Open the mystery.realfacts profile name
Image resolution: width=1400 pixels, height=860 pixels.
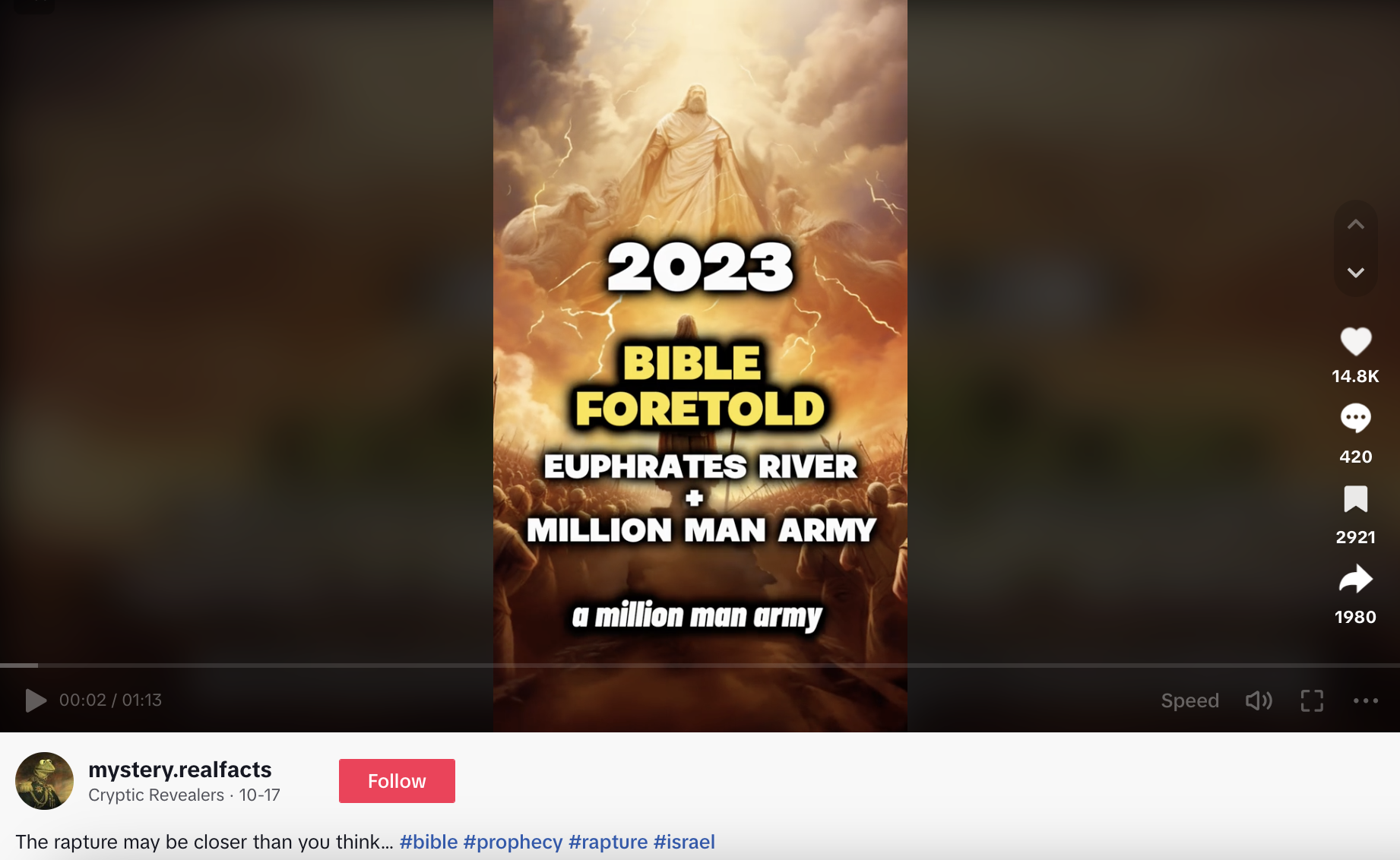(180, 770)
